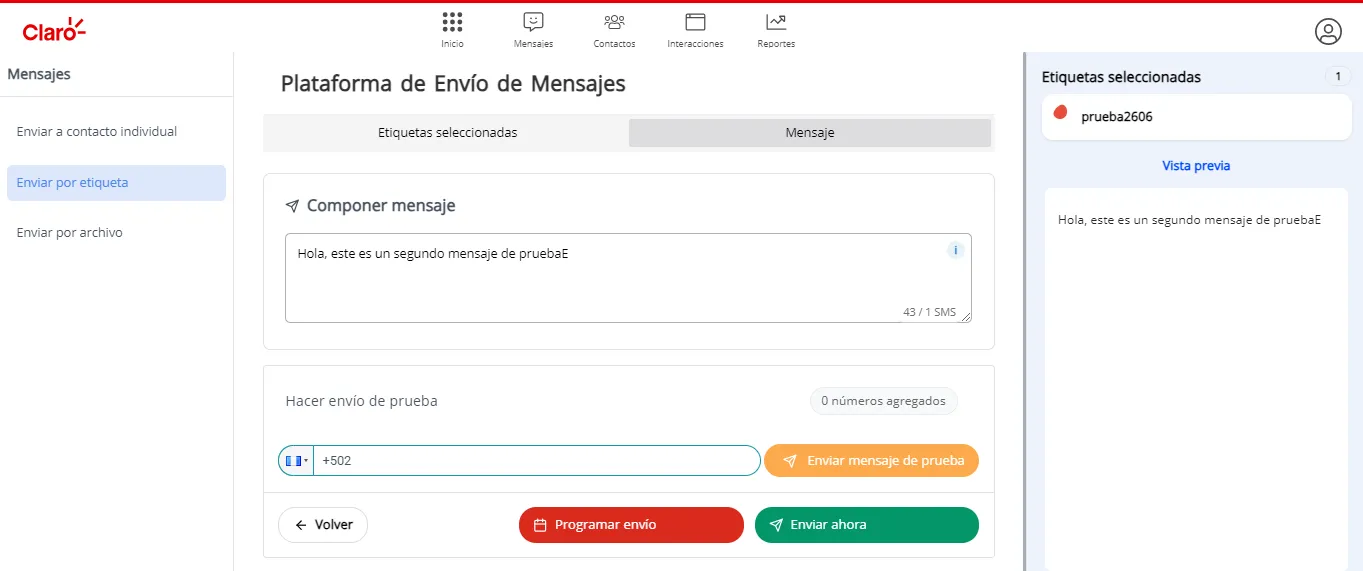Click the selected tags count badge '1'

(1337, 77)
